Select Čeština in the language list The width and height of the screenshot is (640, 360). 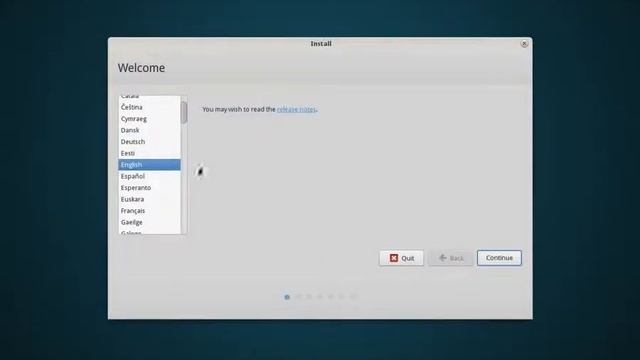(149, 107)
